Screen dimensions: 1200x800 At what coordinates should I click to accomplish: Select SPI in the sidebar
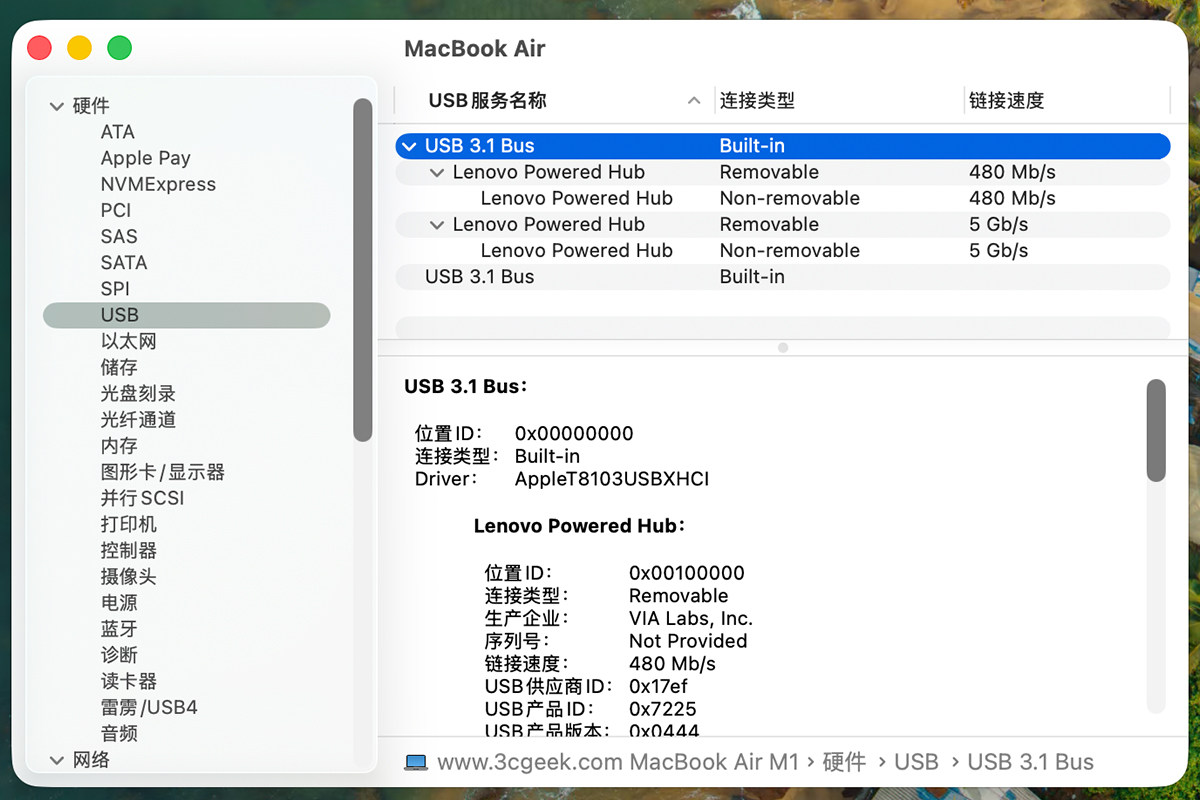[x=115, y=289]
